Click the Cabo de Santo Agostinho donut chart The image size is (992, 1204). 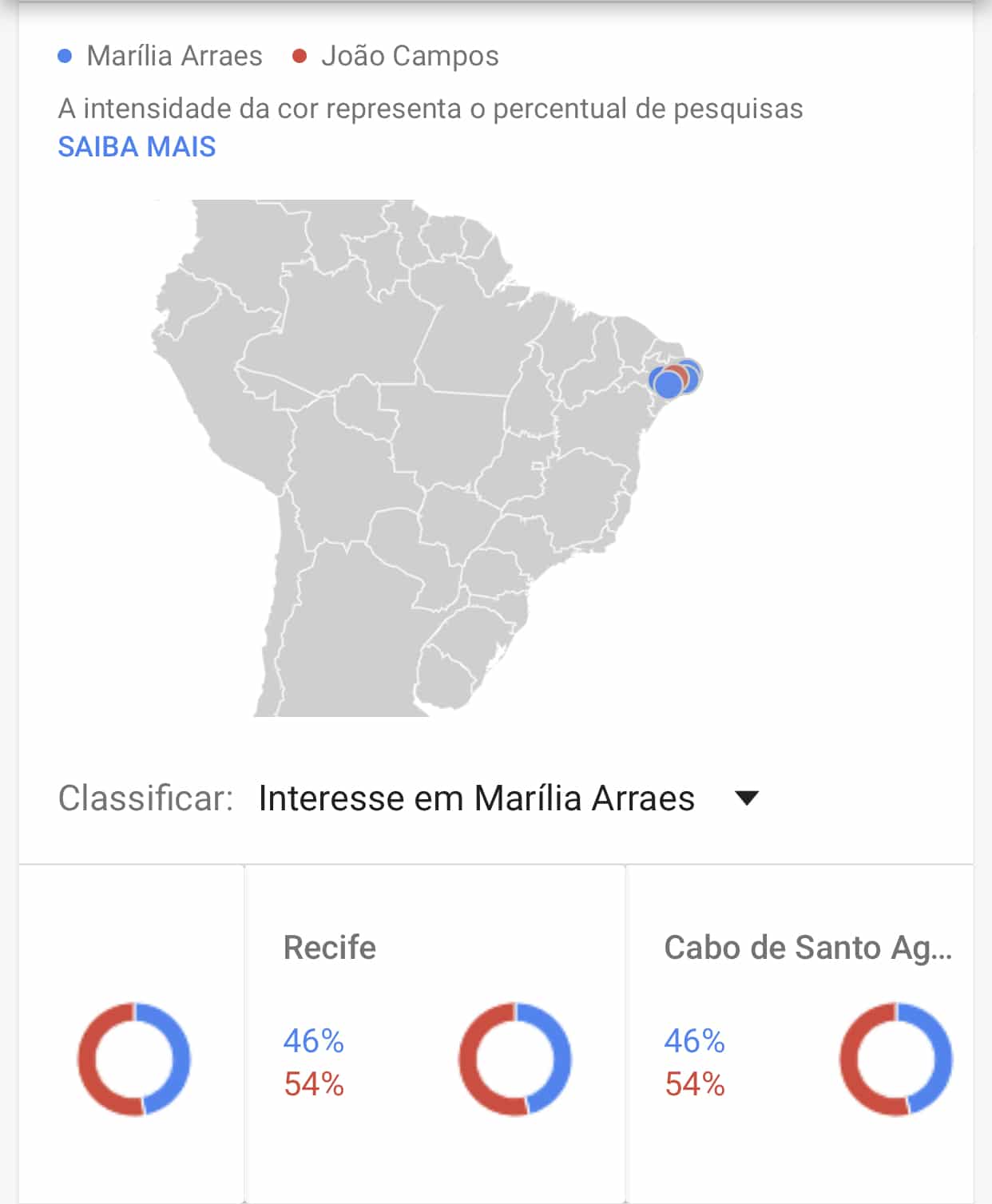[896, 1059]
